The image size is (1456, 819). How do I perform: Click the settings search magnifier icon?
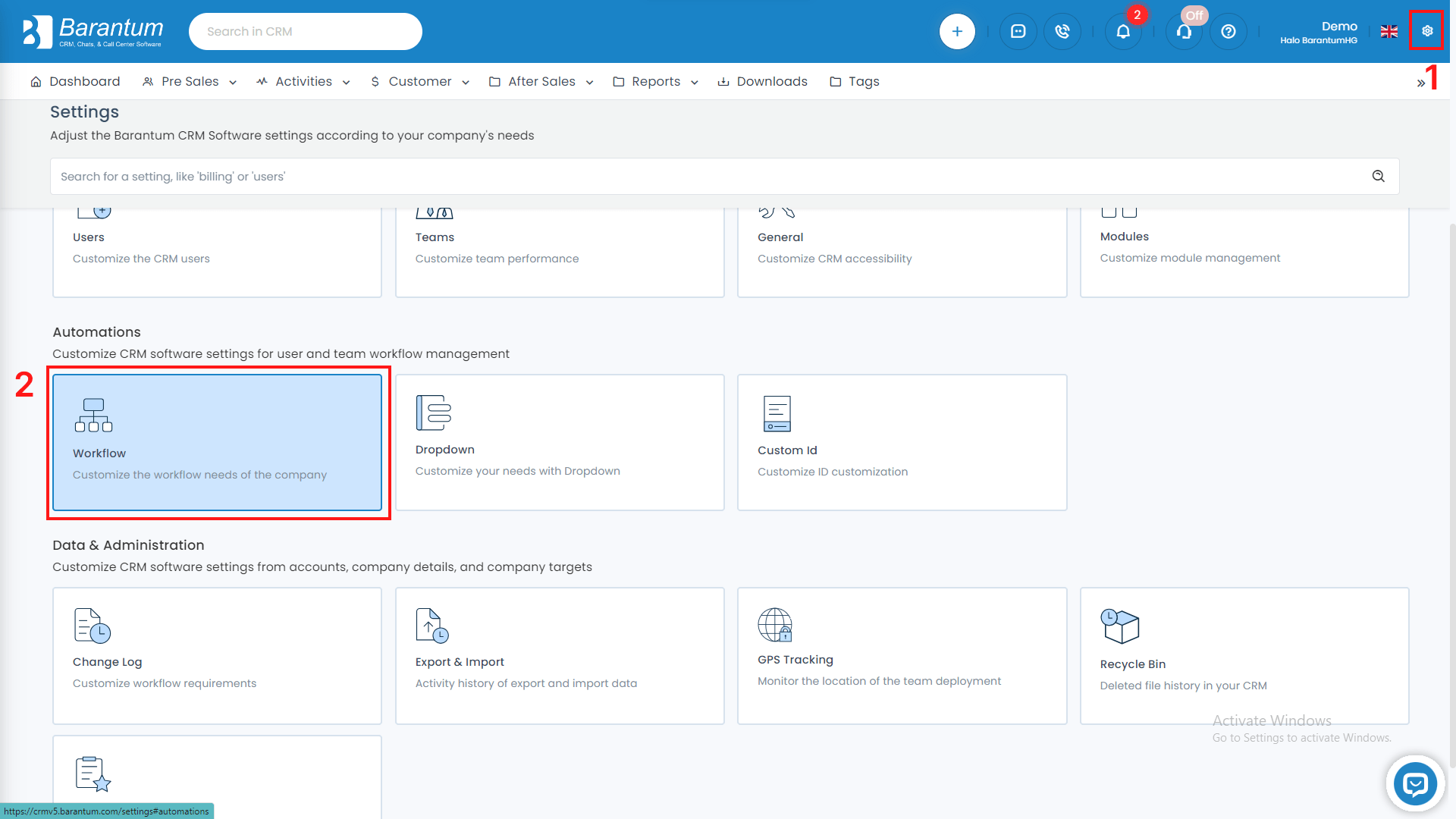tap(1379, 176)
